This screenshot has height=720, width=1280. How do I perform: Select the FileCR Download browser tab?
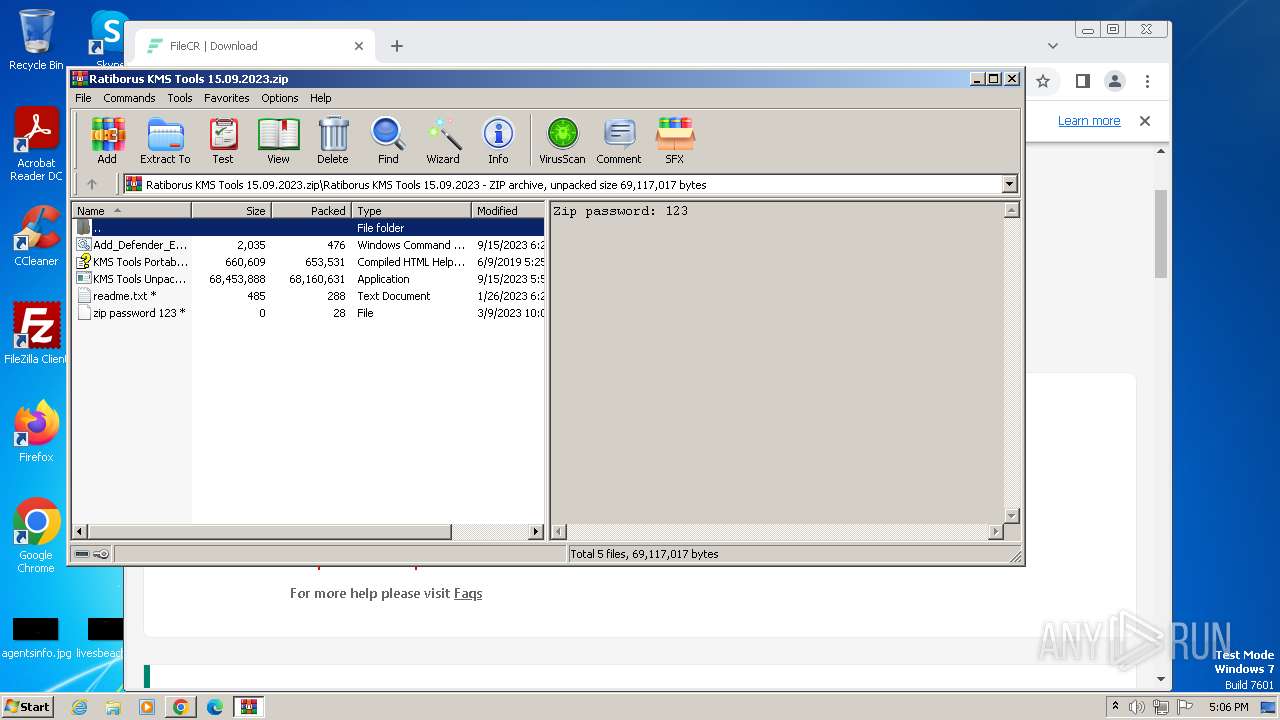(255, 46)
